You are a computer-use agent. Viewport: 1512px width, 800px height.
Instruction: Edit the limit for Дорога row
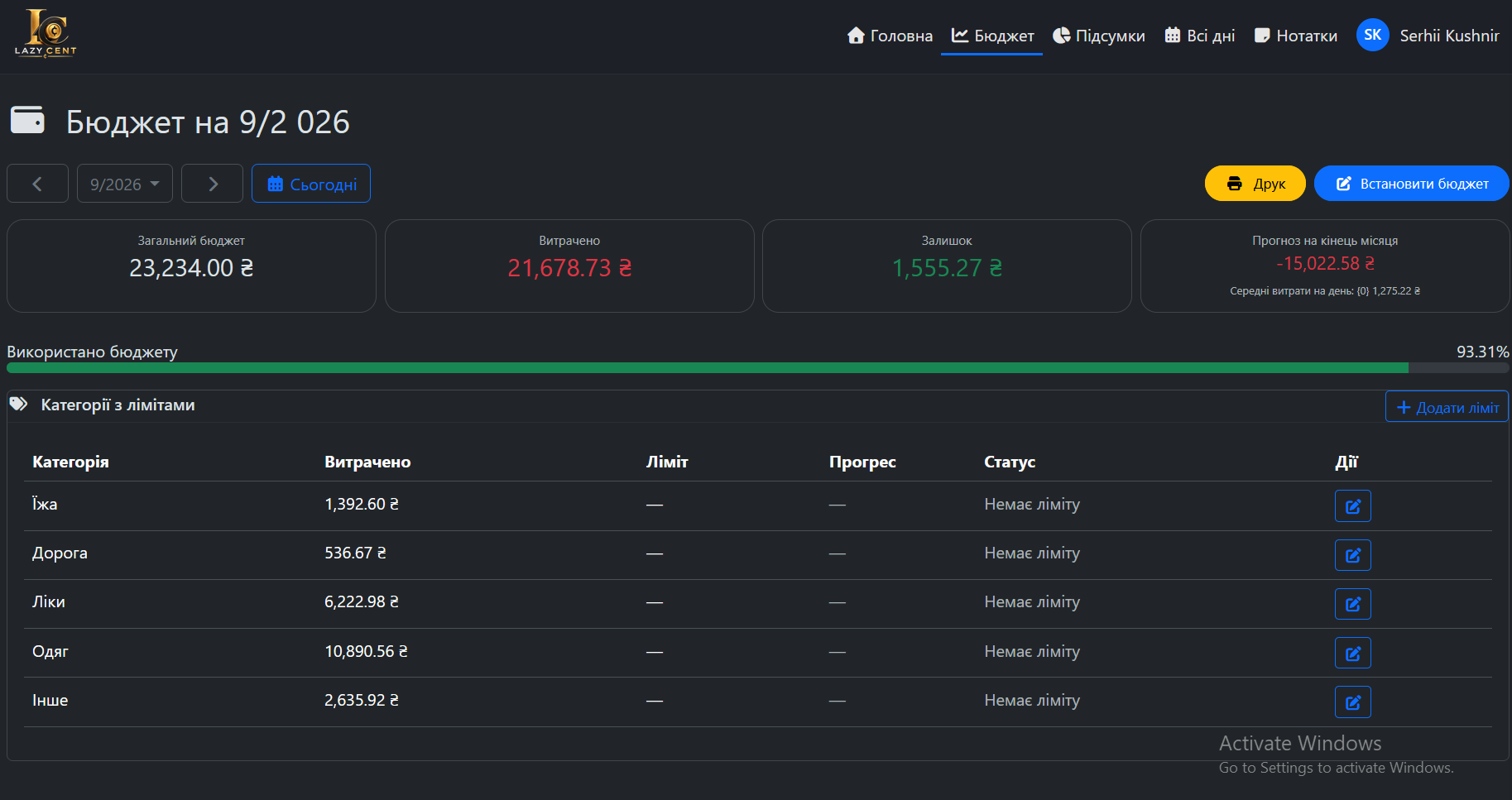1352,555
